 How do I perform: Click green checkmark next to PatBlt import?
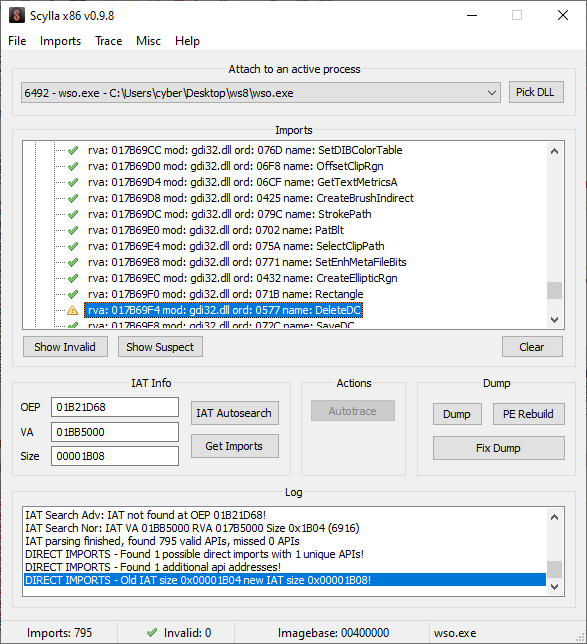click(x=73, y=230)
